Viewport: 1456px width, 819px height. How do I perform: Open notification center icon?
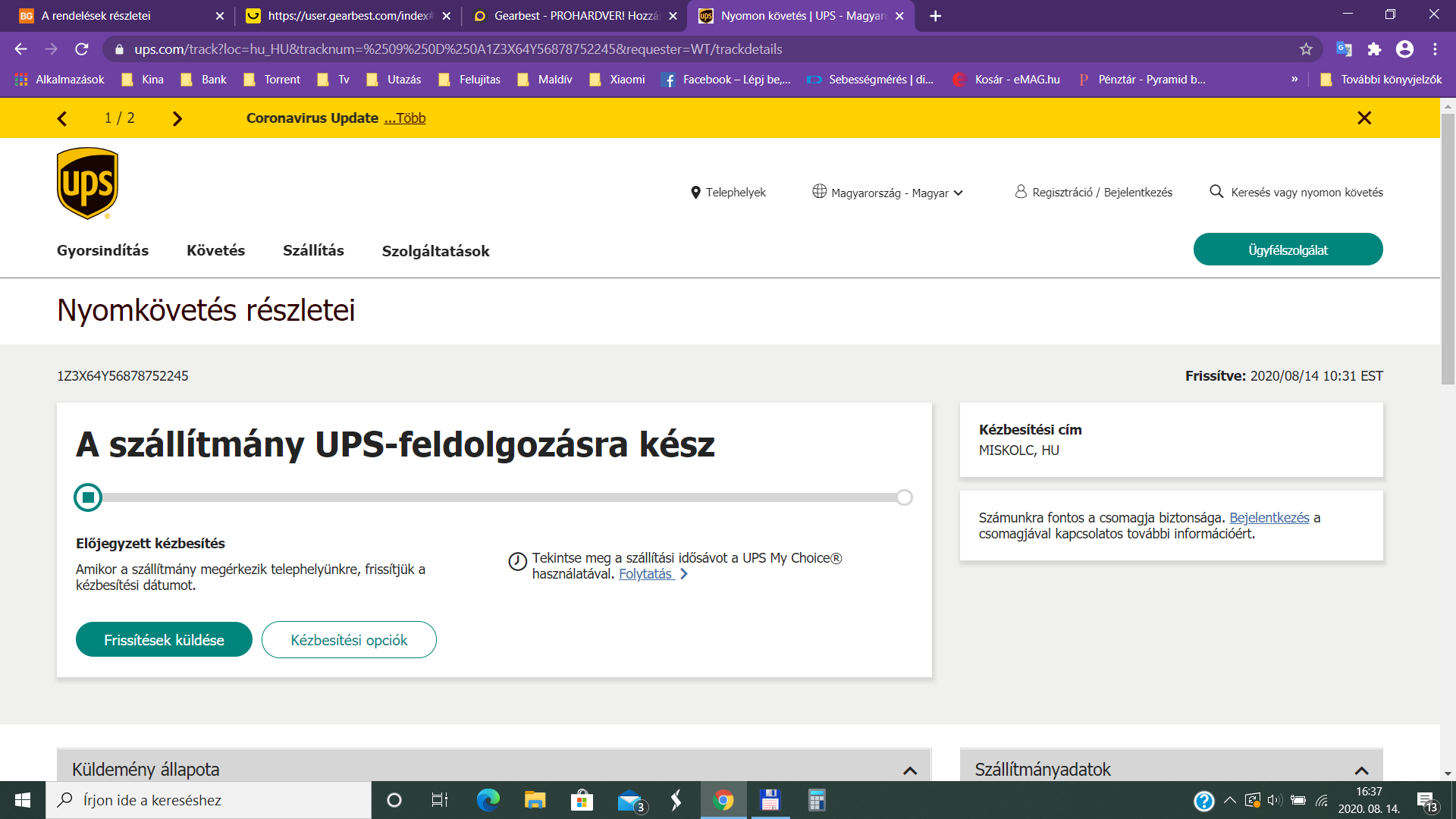click(1426, 801)
